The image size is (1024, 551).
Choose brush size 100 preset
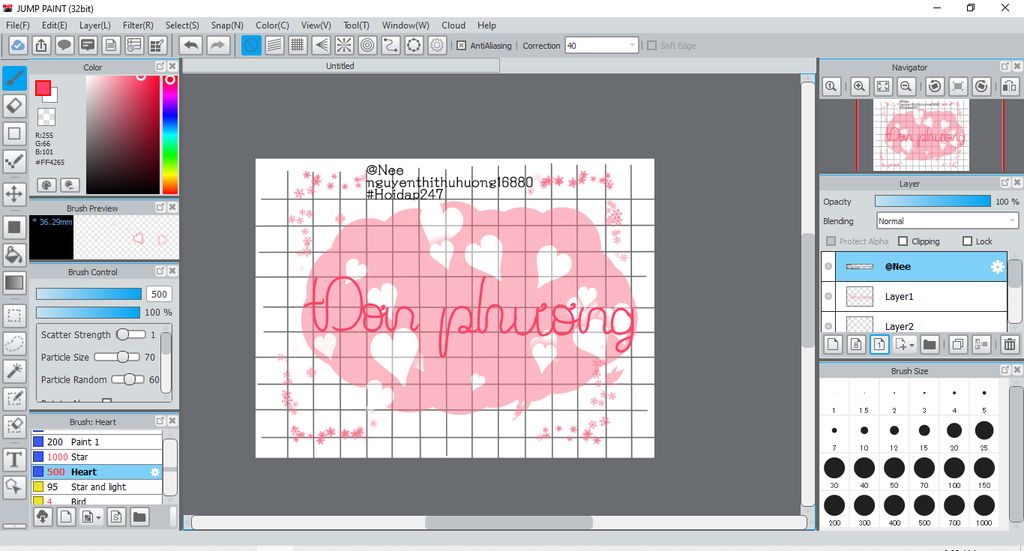tap(954, 472)
